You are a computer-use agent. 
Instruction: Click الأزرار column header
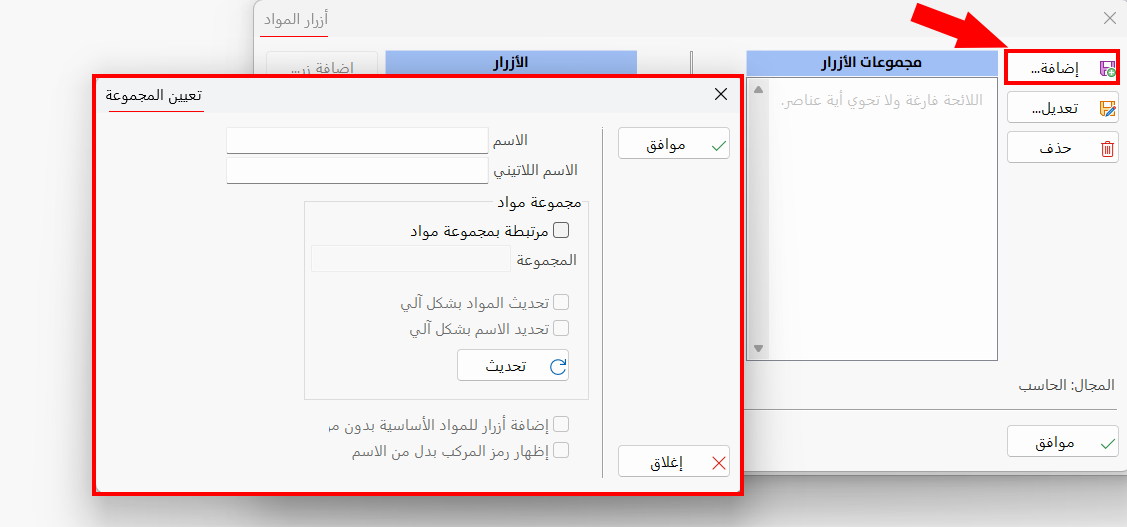pyautogui.click(x=511, y=62)
